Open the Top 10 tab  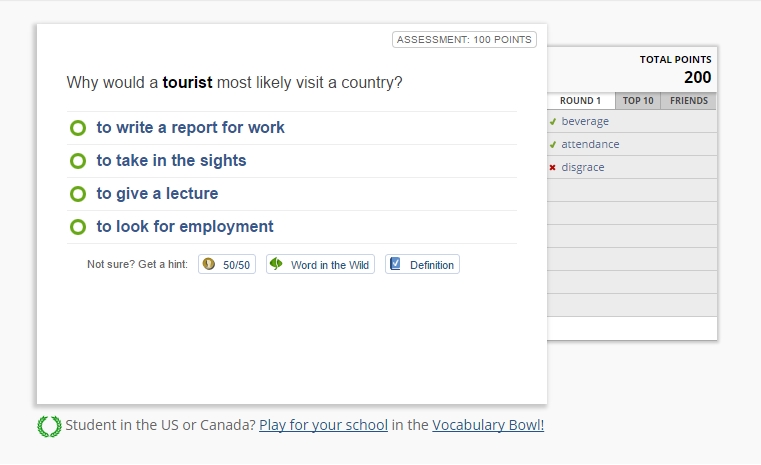tap(637, 101)
